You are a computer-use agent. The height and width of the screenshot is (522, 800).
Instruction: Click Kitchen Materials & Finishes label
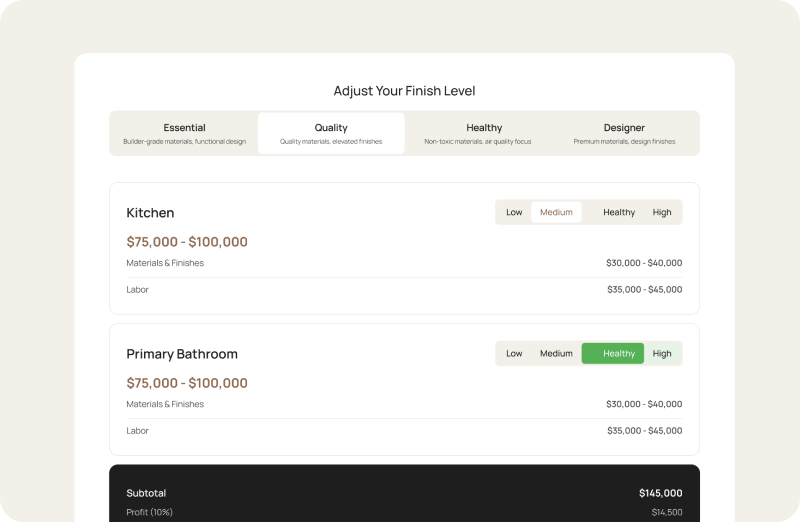click(165, 263)
